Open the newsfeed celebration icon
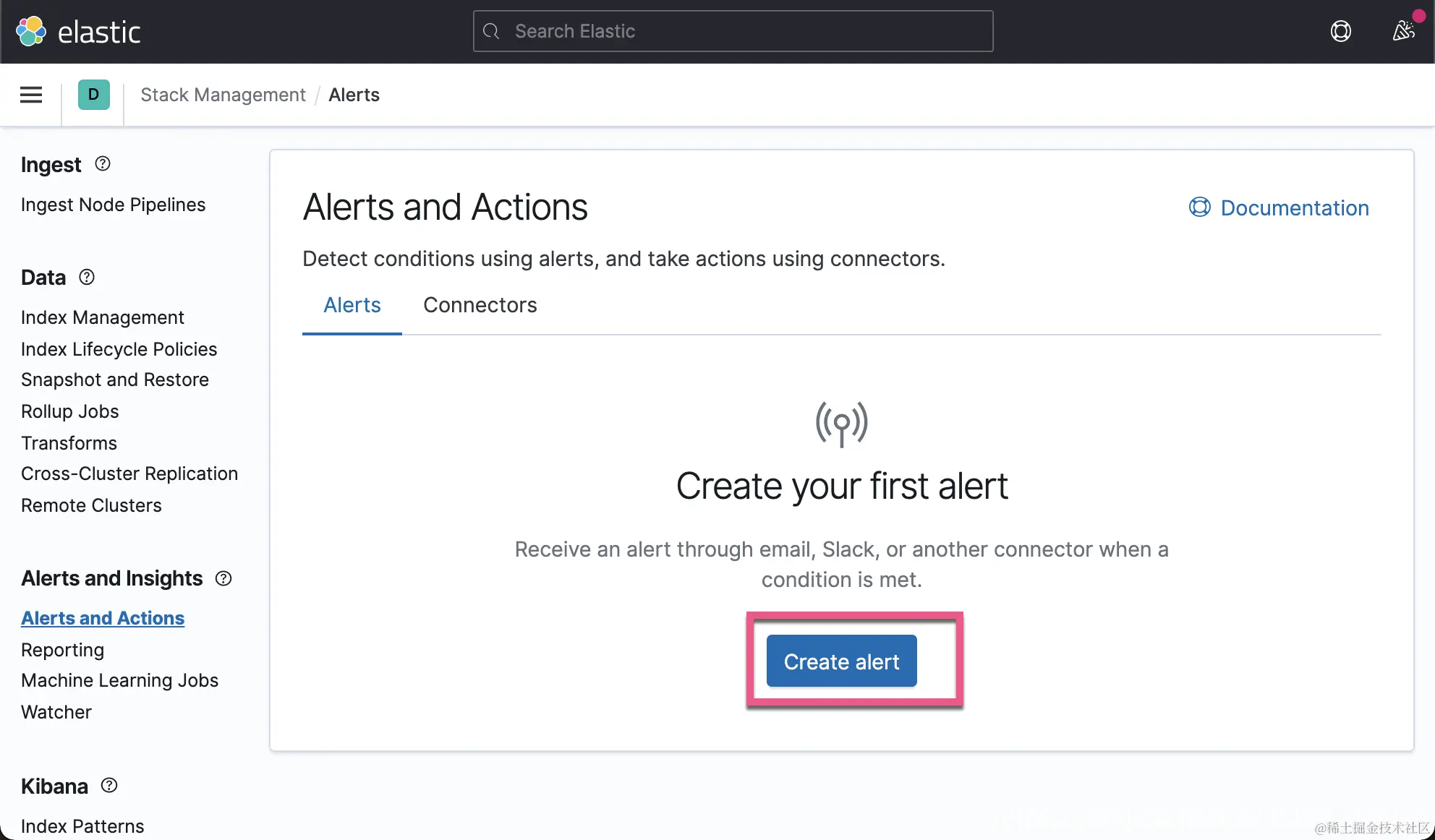Viewport: 1435px width, 840px height. pos(1403,31)
